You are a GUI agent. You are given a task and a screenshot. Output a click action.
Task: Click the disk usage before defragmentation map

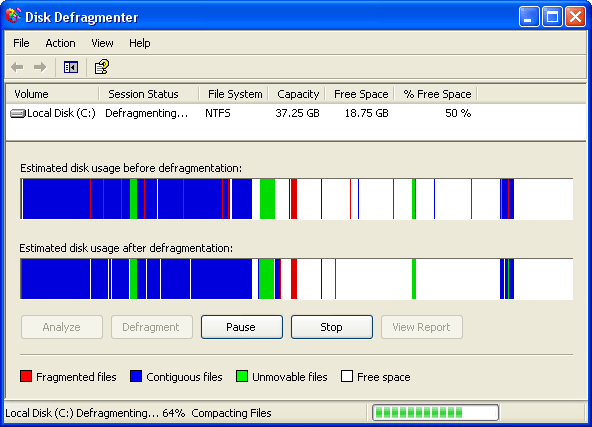[296, 199]
